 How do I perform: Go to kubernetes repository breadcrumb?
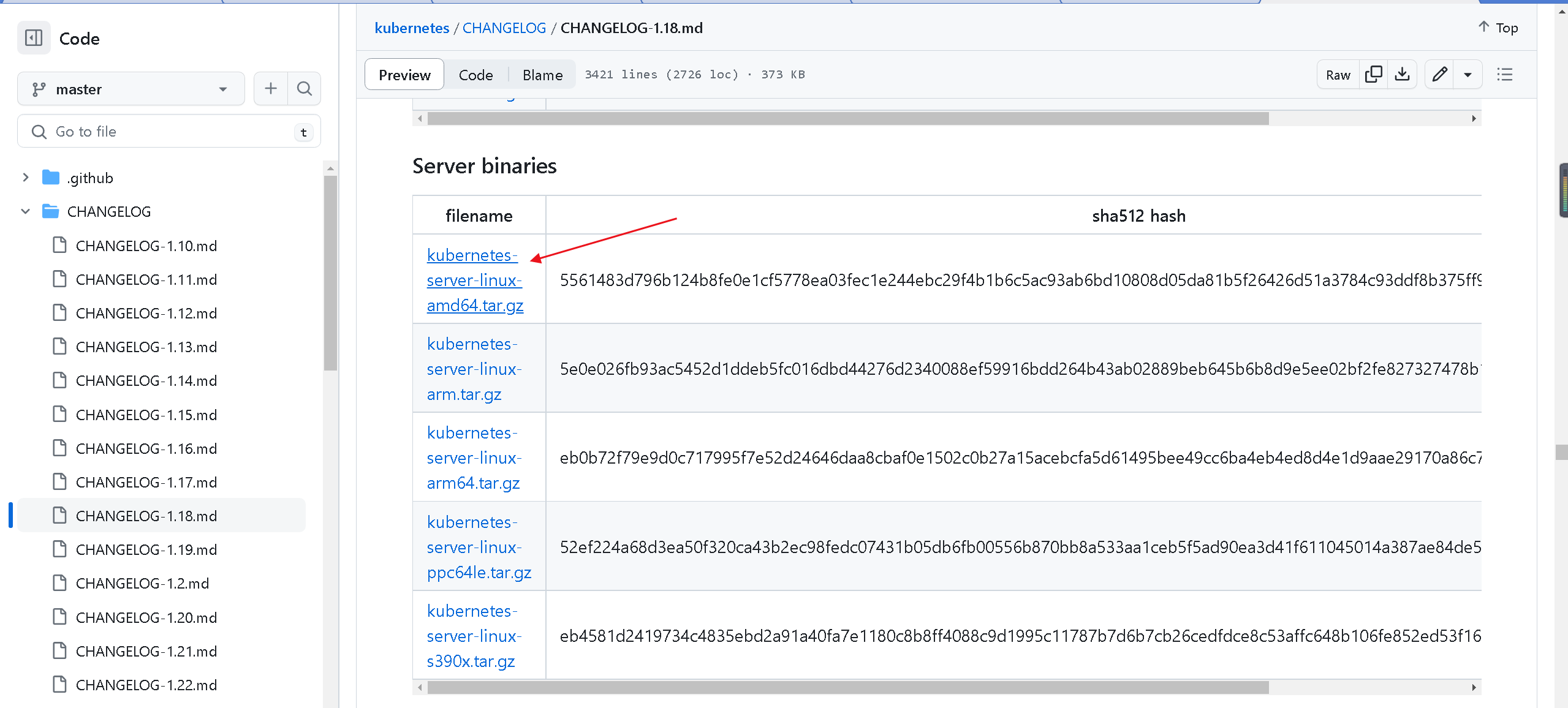(x=412, y=28)
